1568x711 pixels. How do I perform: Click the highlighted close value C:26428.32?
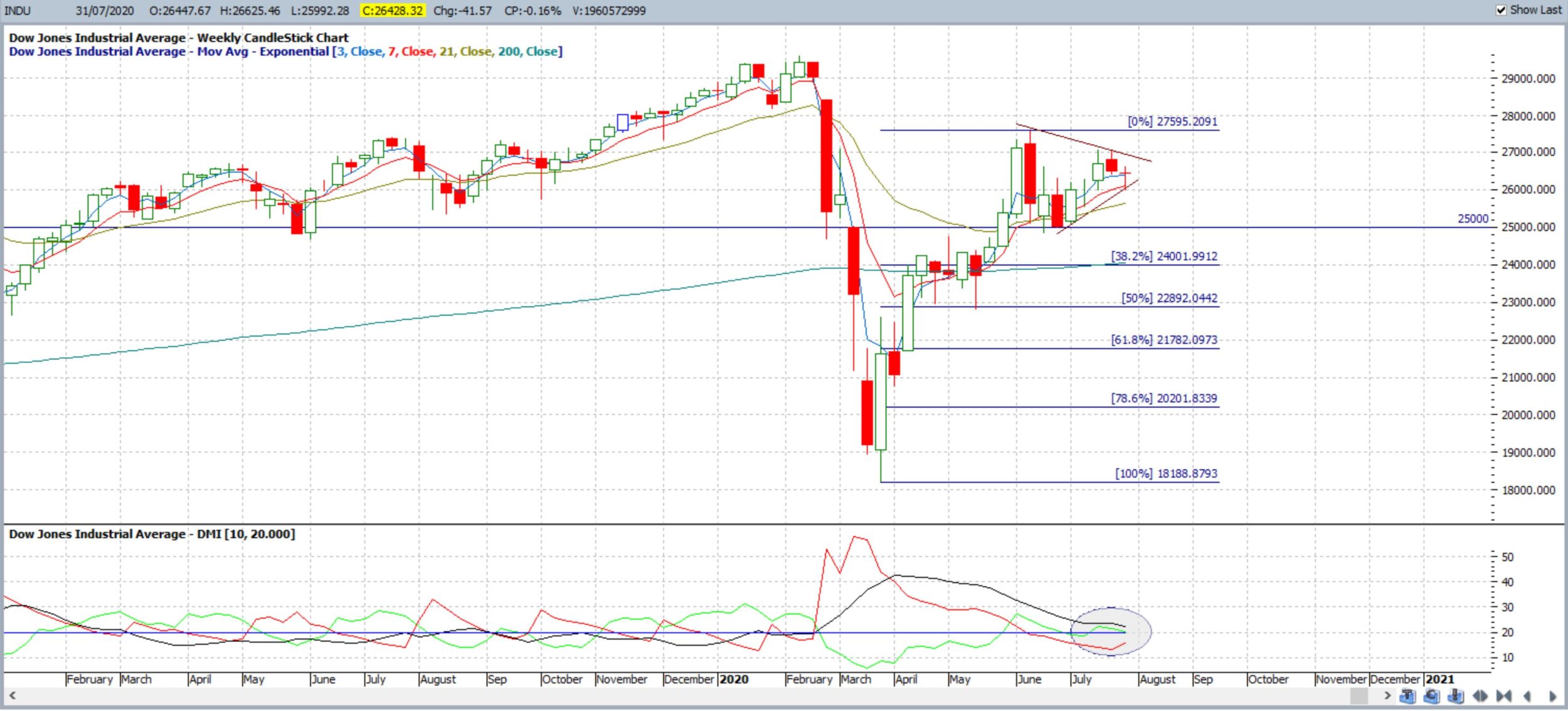[393, 11]
